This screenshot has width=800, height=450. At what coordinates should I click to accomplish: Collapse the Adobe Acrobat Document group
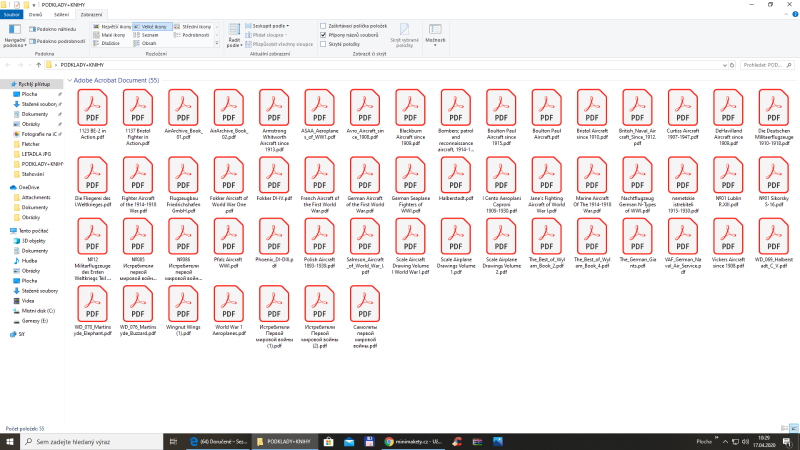tap(70, 80)
